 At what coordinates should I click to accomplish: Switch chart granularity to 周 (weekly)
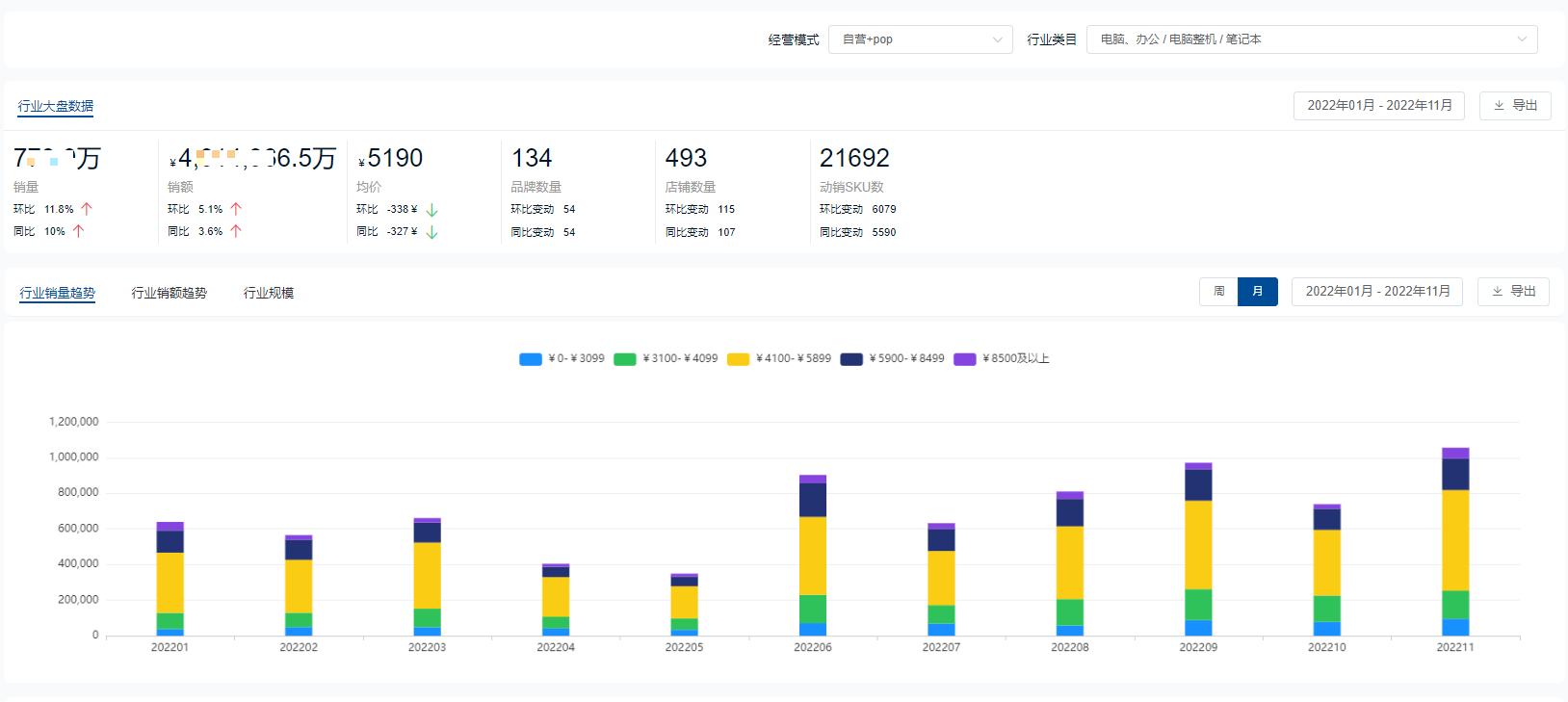click(x=1218, y=292)
